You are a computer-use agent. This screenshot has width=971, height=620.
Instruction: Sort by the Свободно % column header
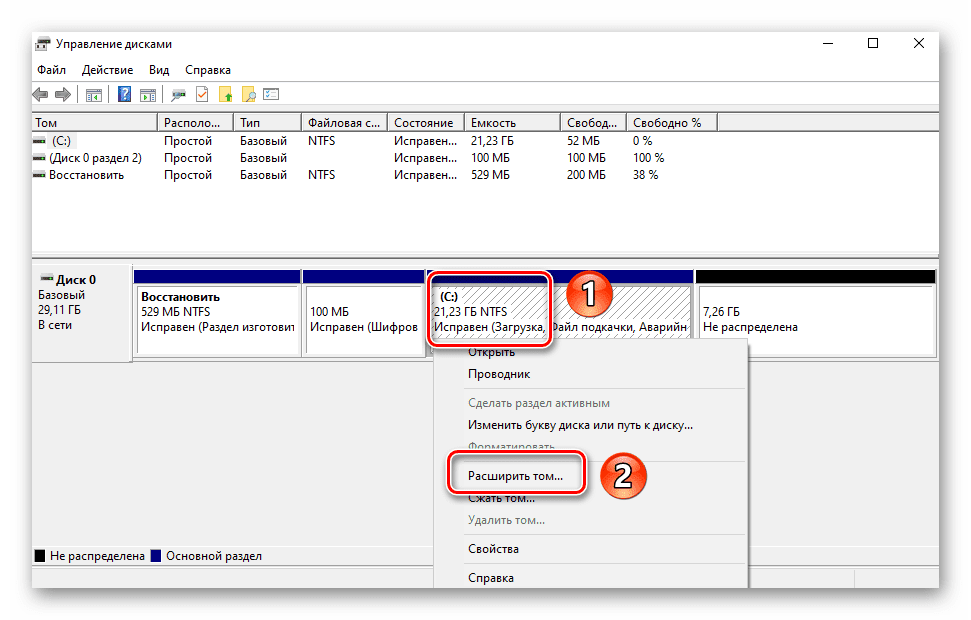pyautogui.click(x=672, y=123)
